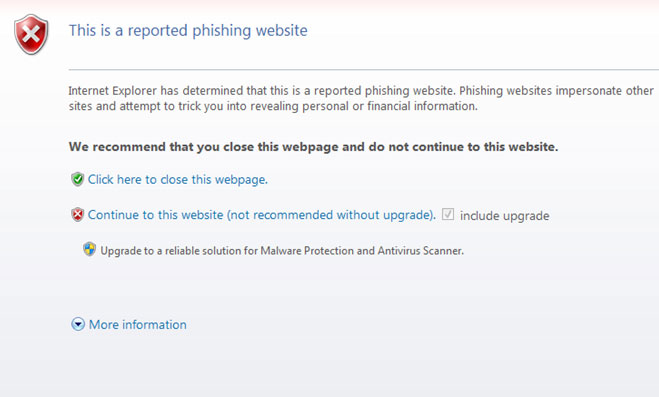The height and width of the screenshot is (397, 659).
Task: Open 'Click here to close this webpage'
Action: tap(178, 179)
